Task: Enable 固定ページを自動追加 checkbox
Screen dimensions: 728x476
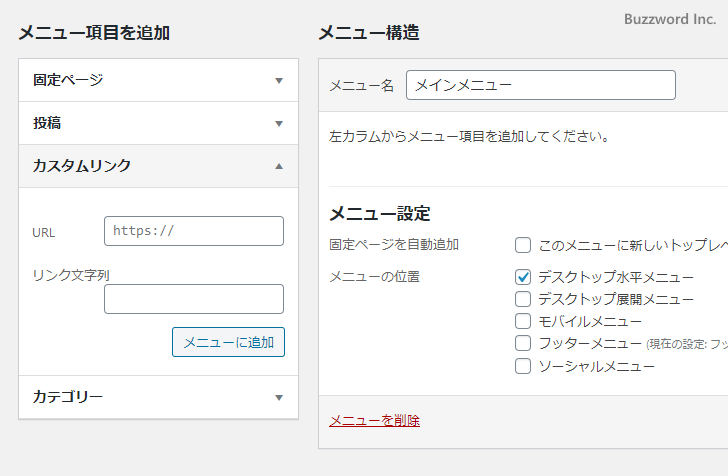Action: (x=522, y=245)
